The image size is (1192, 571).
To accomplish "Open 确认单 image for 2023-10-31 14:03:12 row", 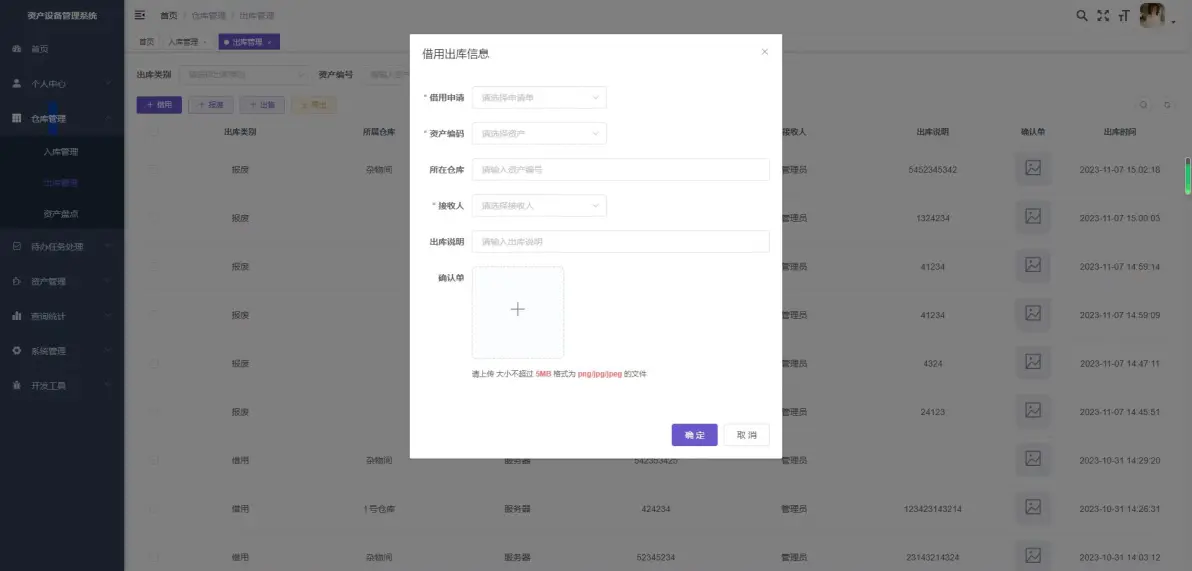I will tap(1033, 557).
